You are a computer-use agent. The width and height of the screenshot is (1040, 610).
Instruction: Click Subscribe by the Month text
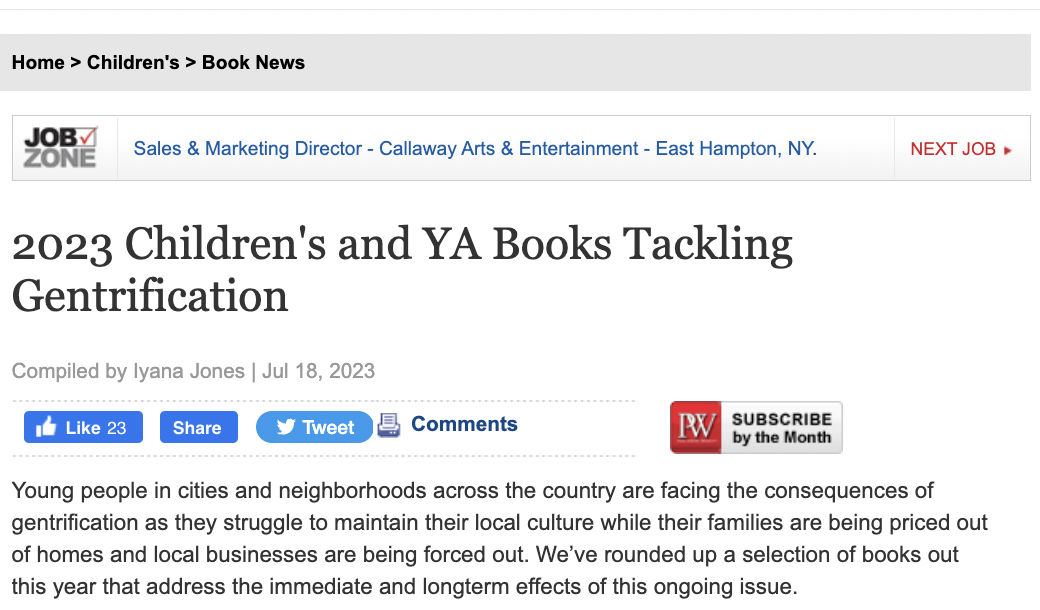(781, 428)
